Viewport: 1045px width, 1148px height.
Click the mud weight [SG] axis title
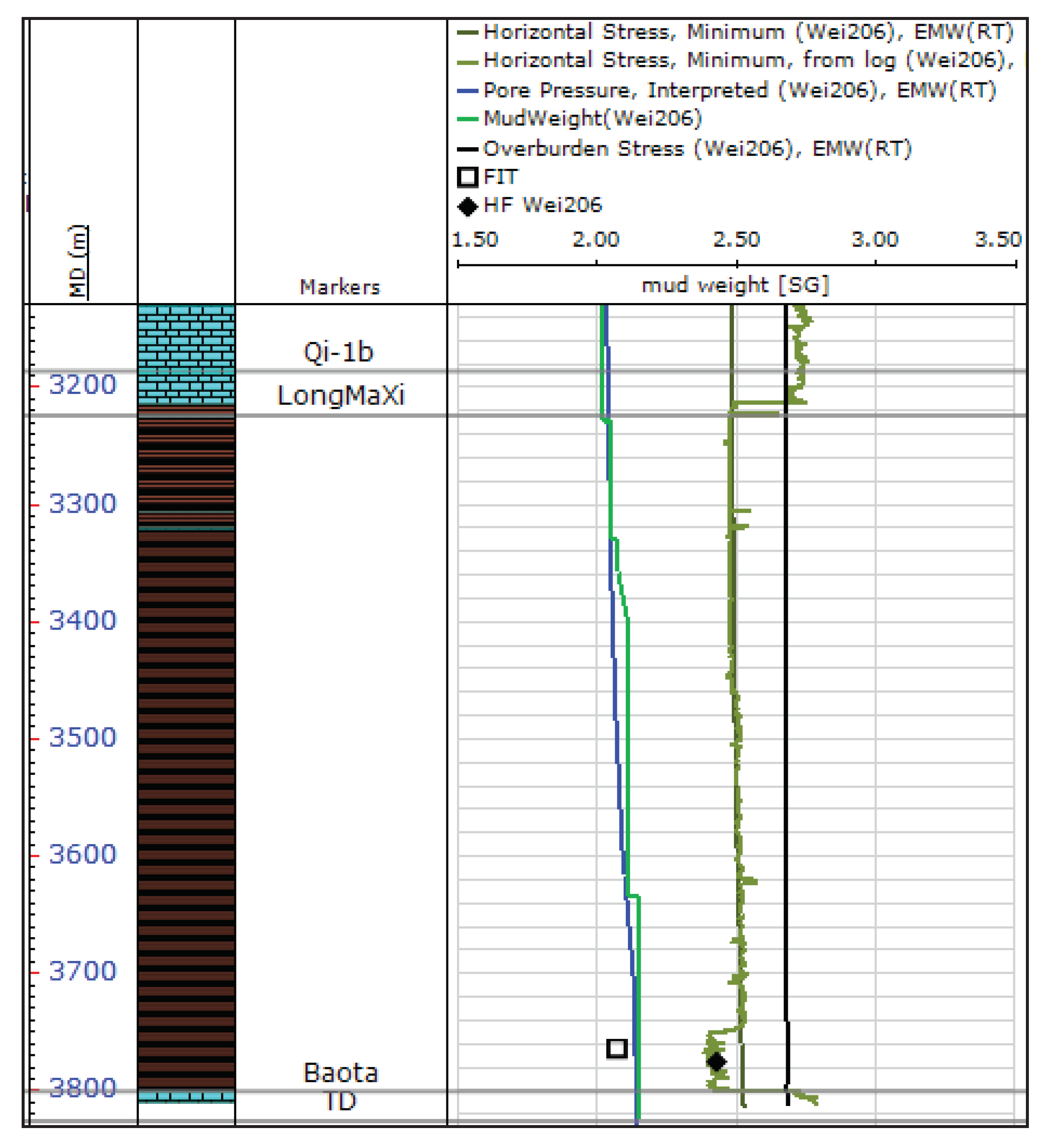(x=735, y=285)
